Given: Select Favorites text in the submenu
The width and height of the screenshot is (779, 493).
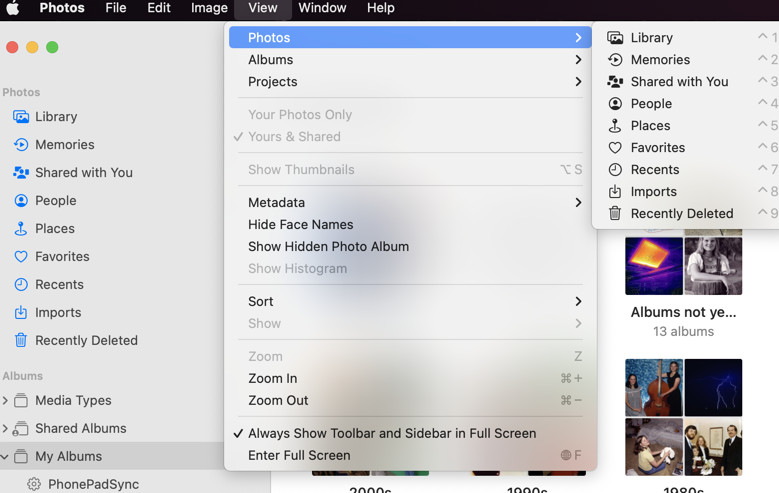Looking at the screenshot, I should pos(658,148).
